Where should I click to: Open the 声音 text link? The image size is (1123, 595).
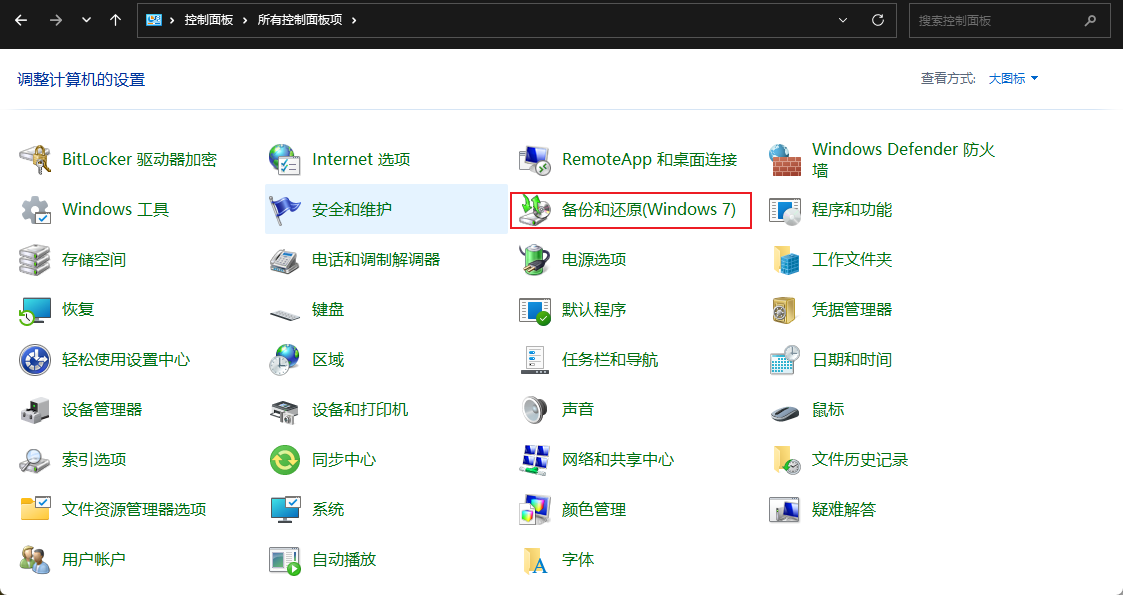tap(578, 410)
